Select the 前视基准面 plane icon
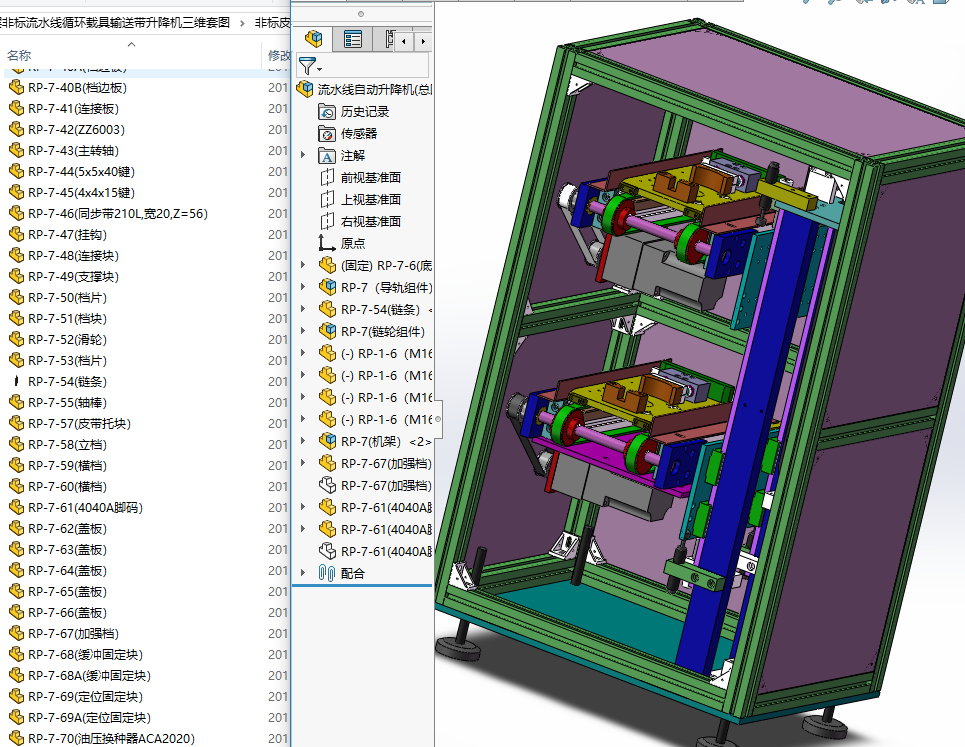This screenshot has width=965, height=747. pyautogui.click(x=327, y=178)
